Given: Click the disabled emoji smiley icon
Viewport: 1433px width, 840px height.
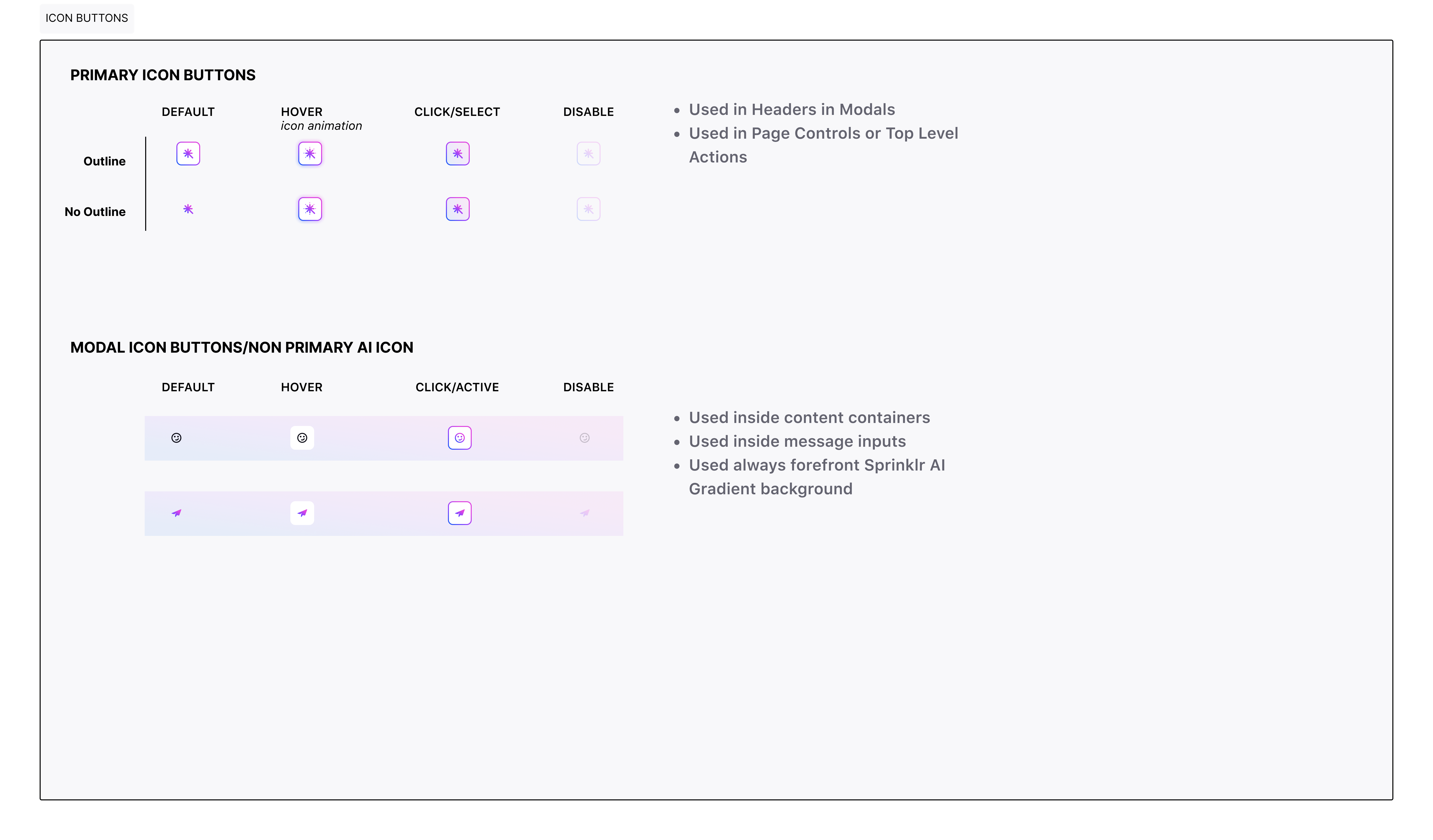Looking at the screenshot, I should tap(585, 438).
